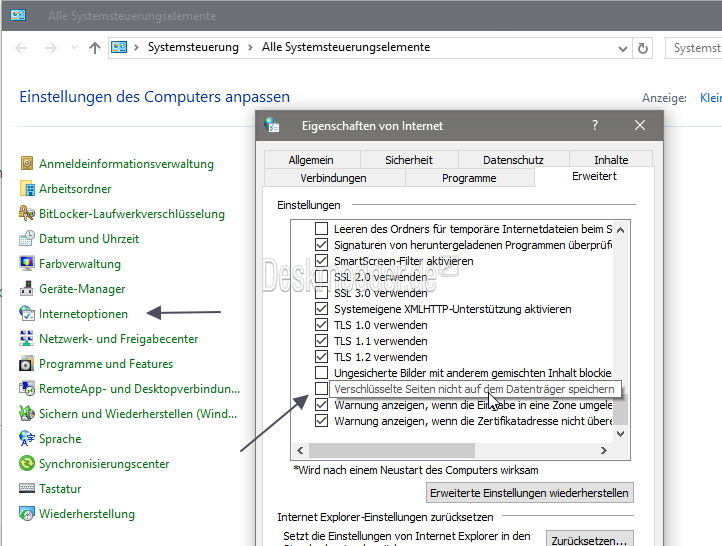The image size is (722, 546).
Task: Click the horizontal scrollbar thumb in settings list
Action: tap(392, 450)
